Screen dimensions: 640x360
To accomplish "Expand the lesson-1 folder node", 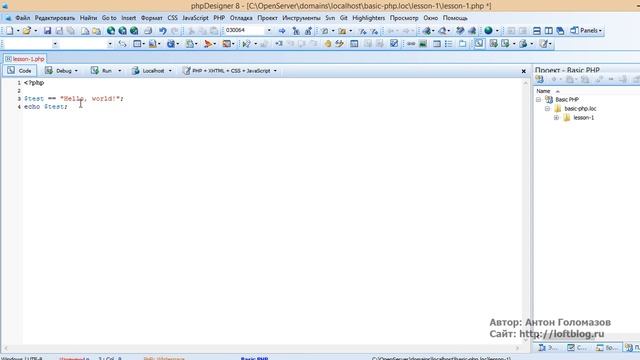I will click(556, 118).
